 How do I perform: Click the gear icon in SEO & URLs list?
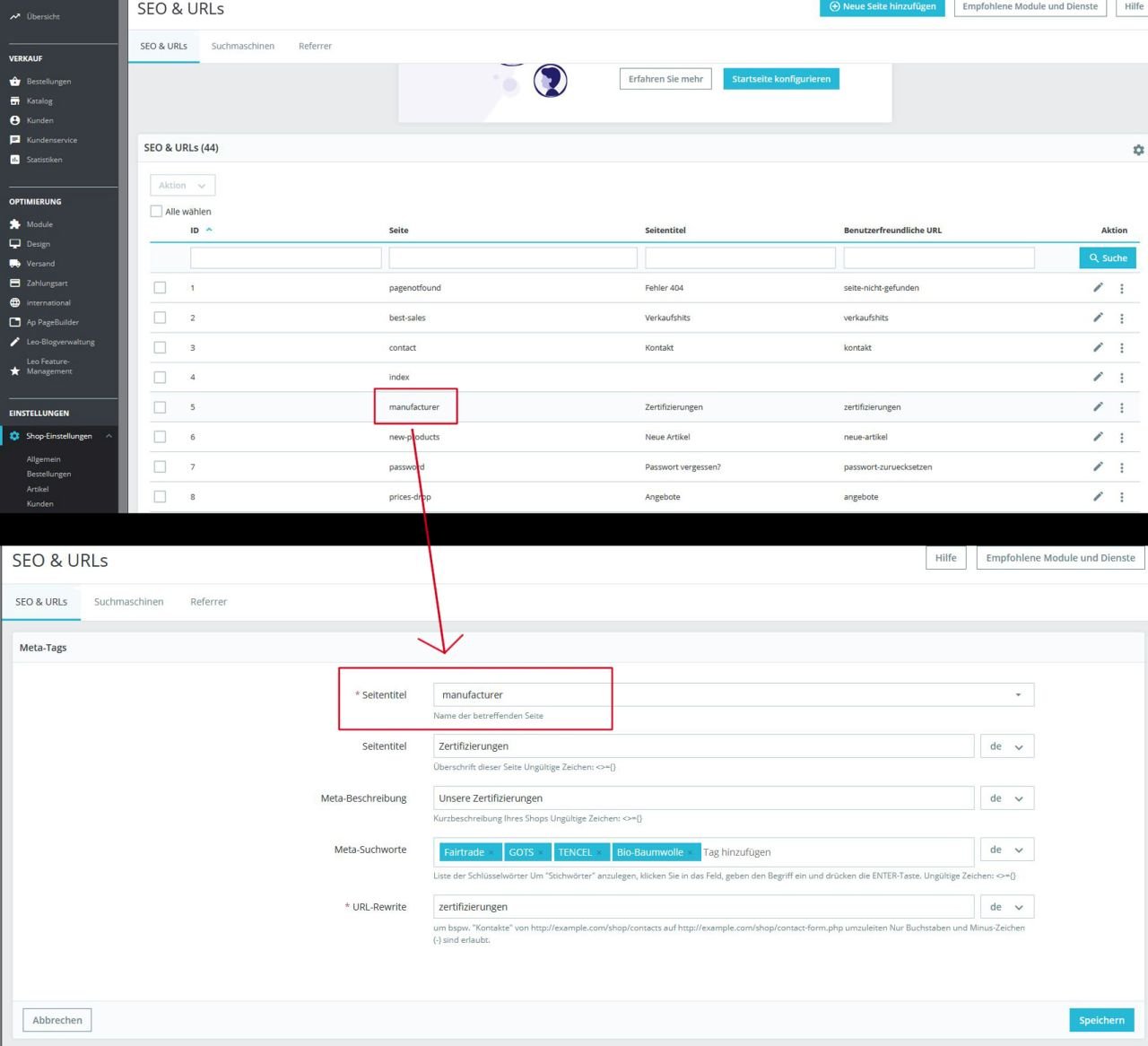click(1138, 150)
